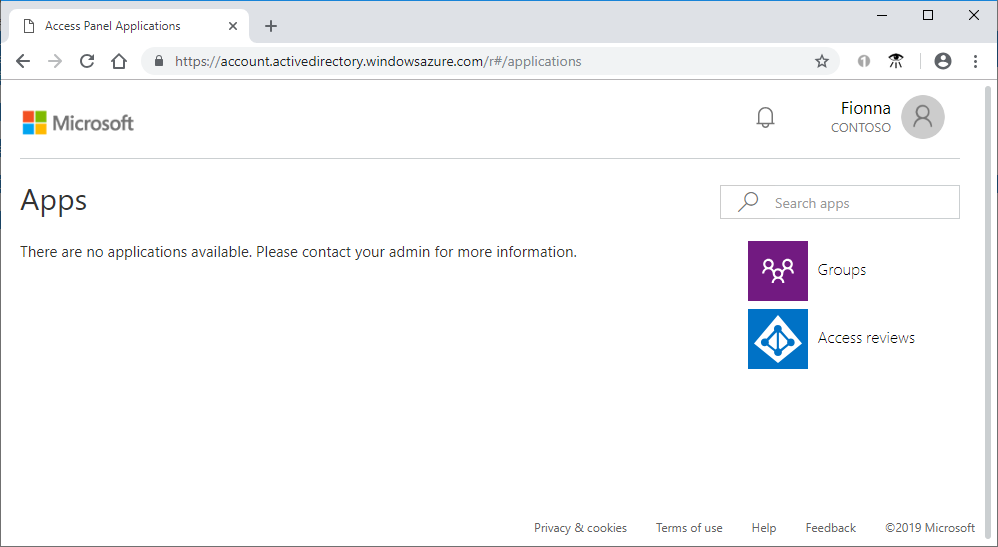The image size is (998, 547).
Task: Open Chrome's three-dot menu
Action: point(975,61)
